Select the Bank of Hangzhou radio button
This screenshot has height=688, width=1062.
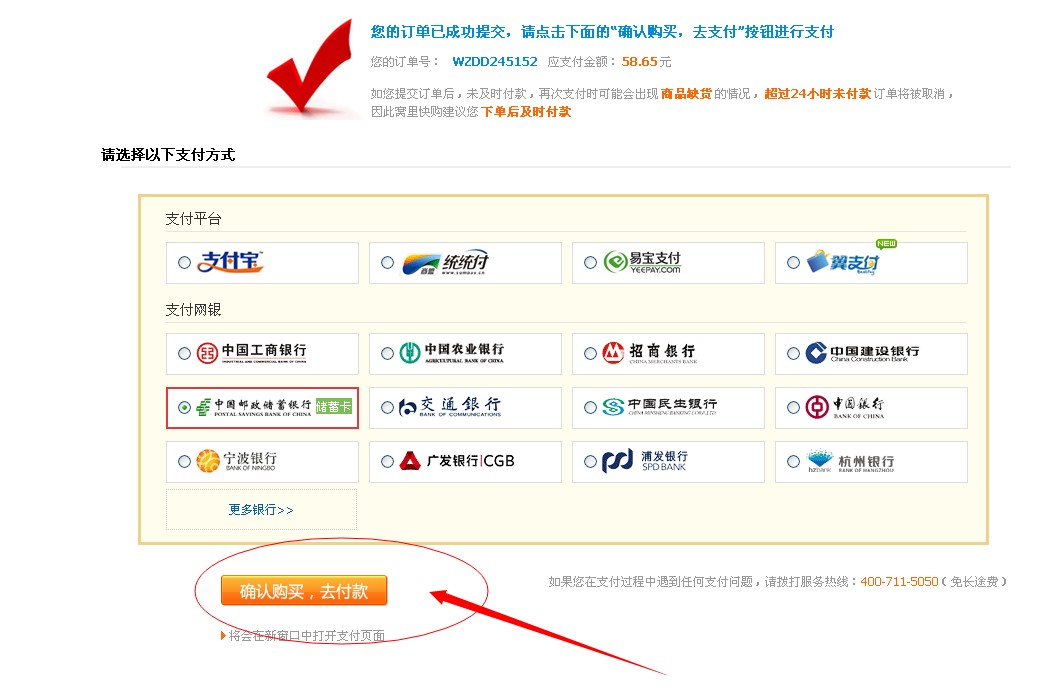[x=793, y=462]
